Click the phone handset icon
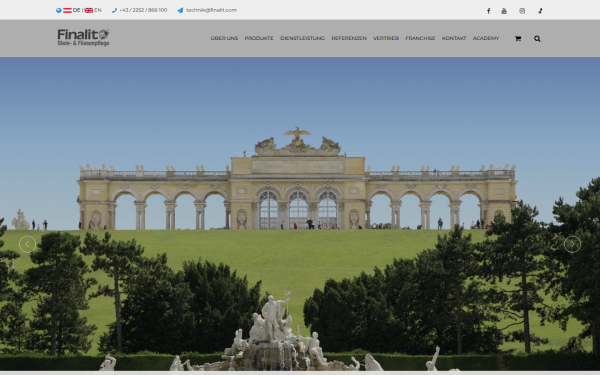This screenshot has width=600, height=375. [x=114, y=10]
